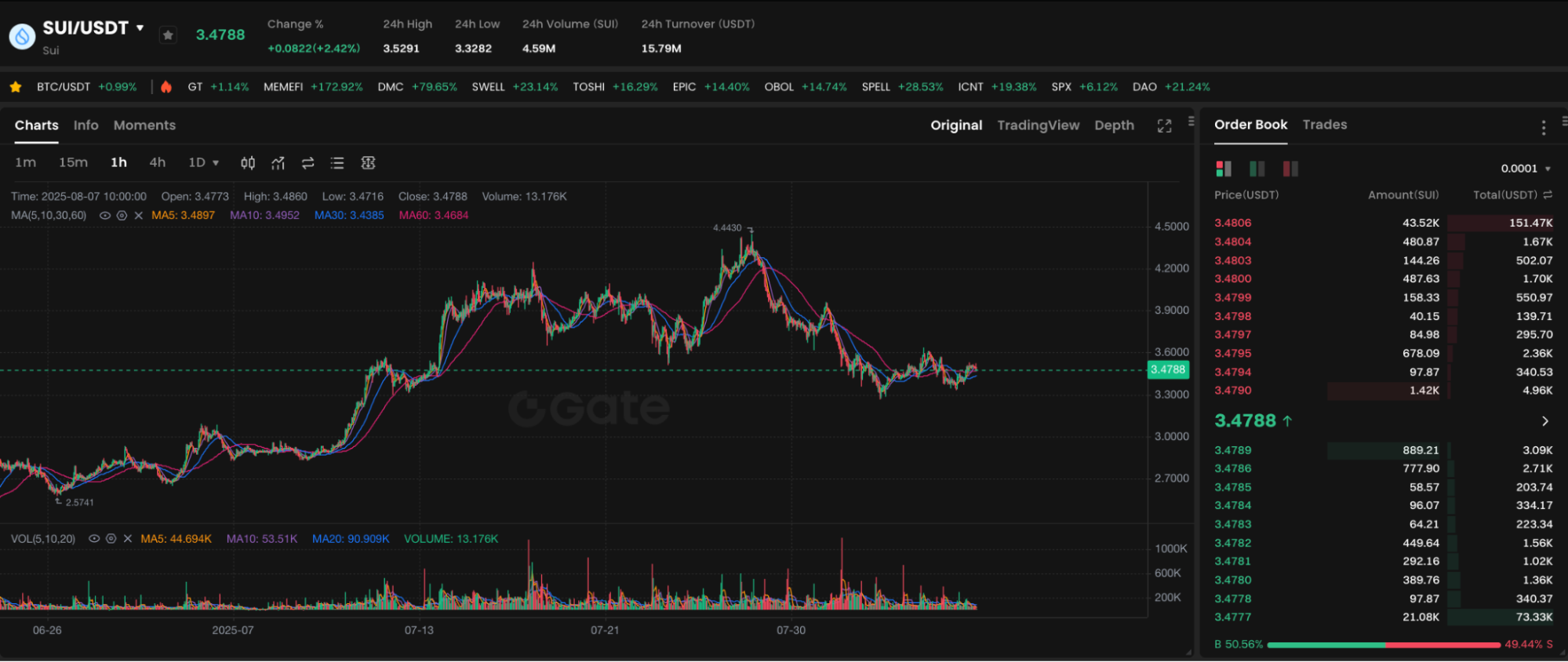
Task: Open the Order Book tab
Action: [x=1250, y=125]
